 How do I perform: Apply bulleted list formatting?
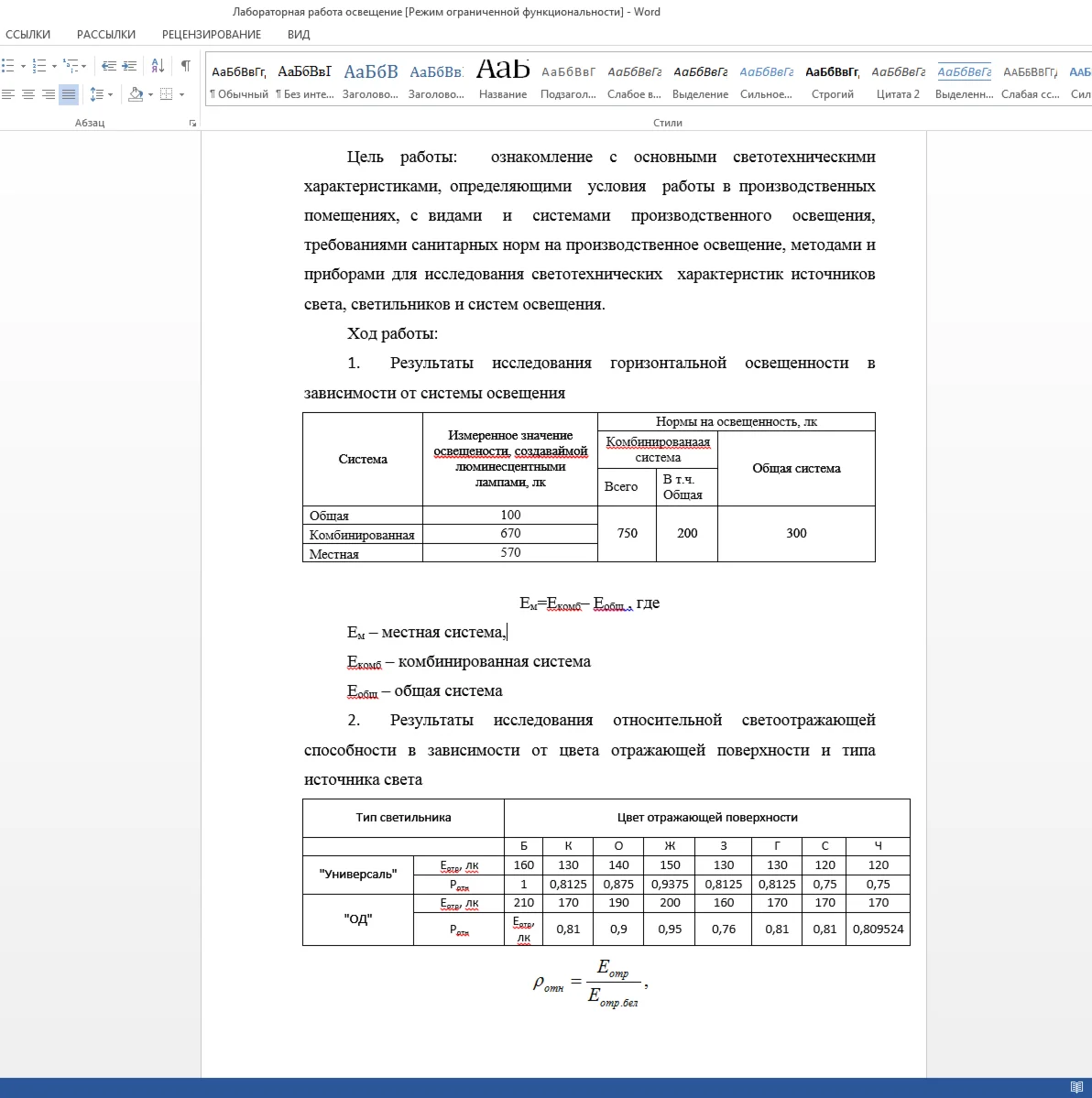(x=8, y=66)
